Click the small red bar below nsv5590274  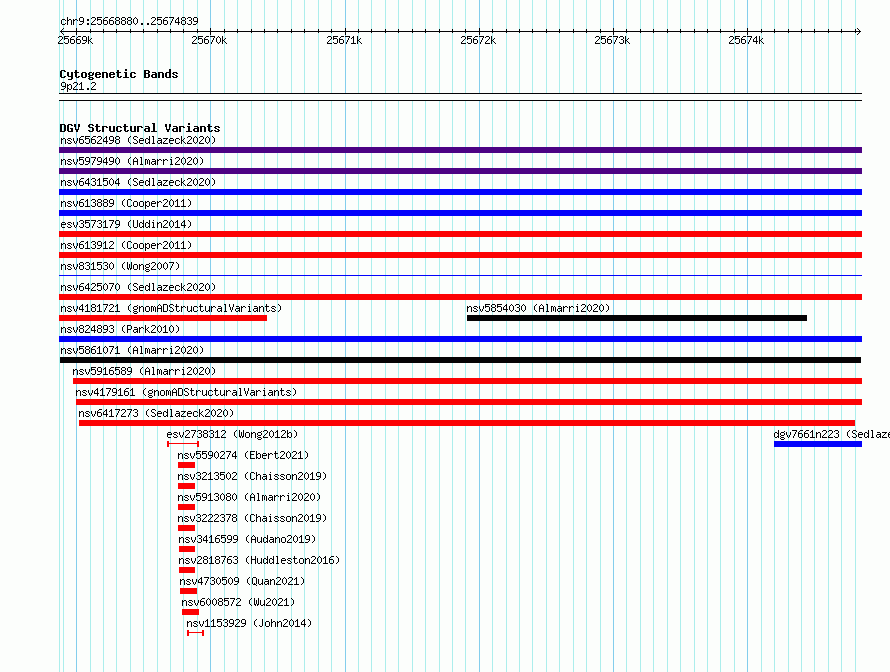click(x=186, y=465)
